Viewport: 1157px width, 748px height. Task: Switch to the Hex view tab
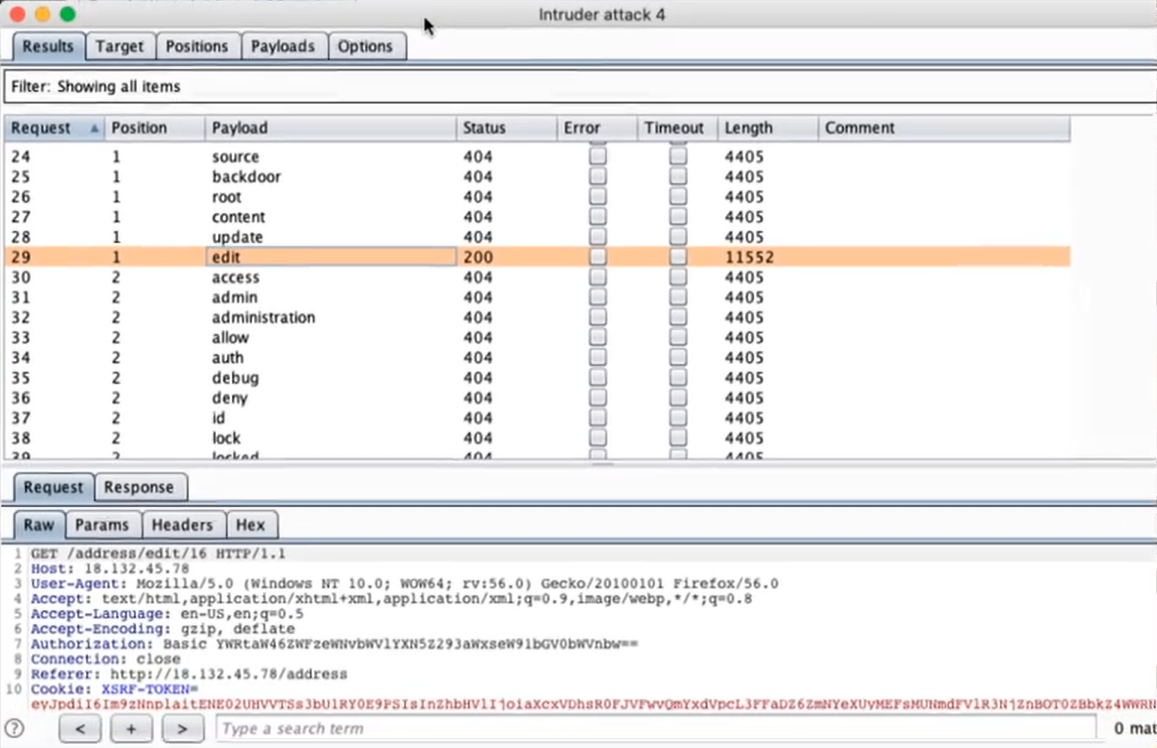coord(250,525)
